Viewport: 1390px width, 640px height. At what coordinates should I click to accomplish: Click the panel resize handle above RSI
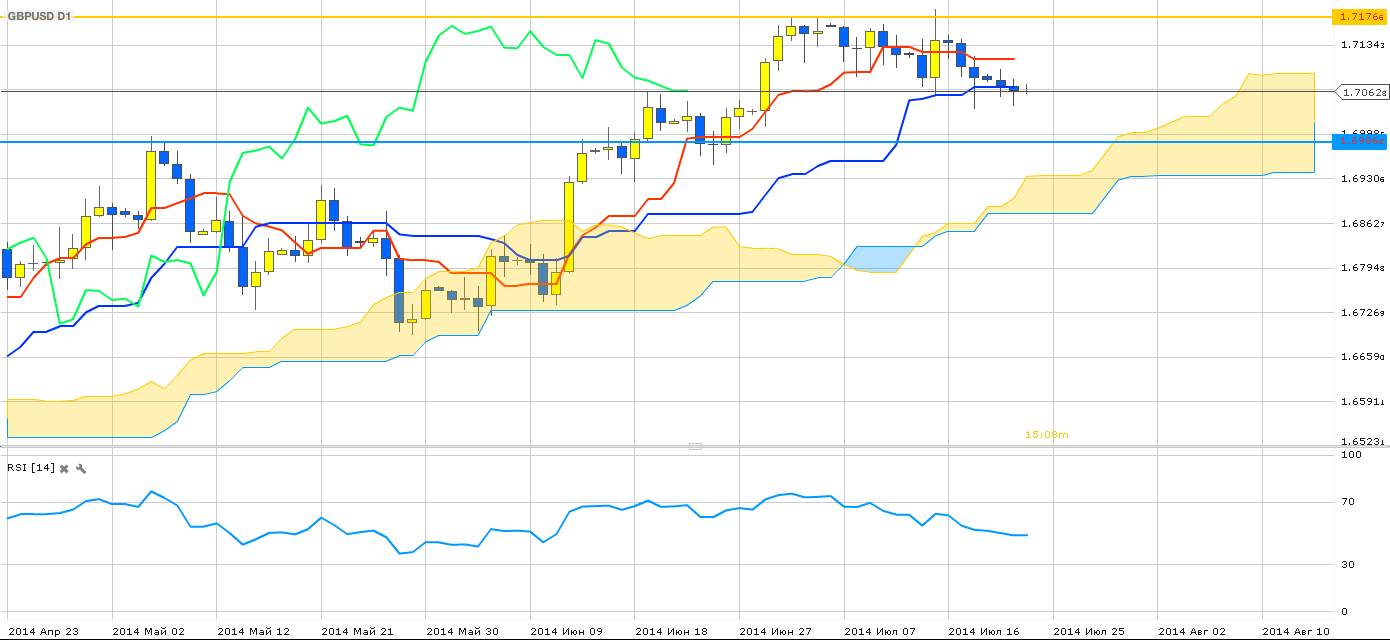coord(695,446)
